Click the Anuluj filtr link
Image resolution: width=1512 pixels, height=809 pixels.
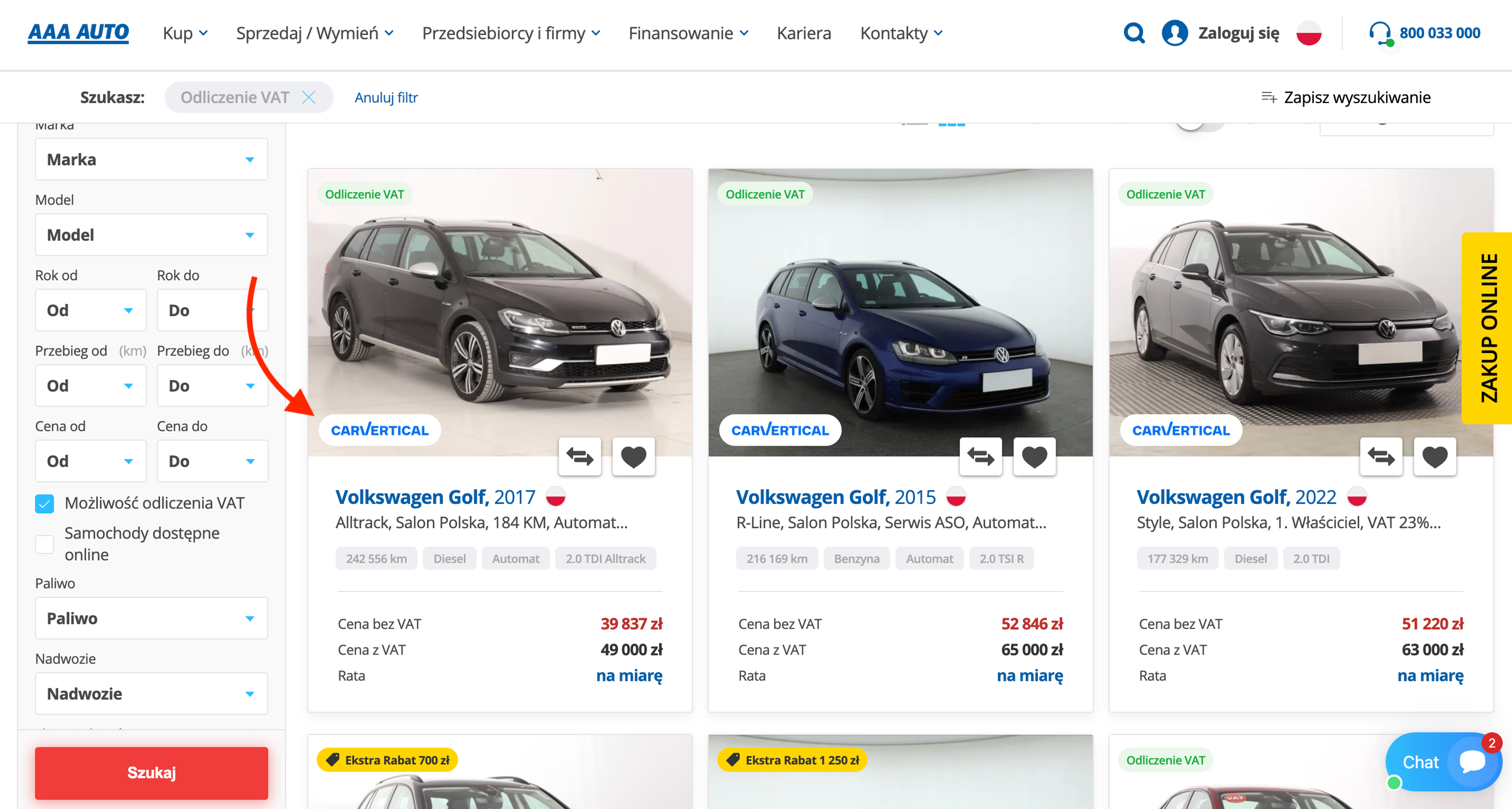385,97
